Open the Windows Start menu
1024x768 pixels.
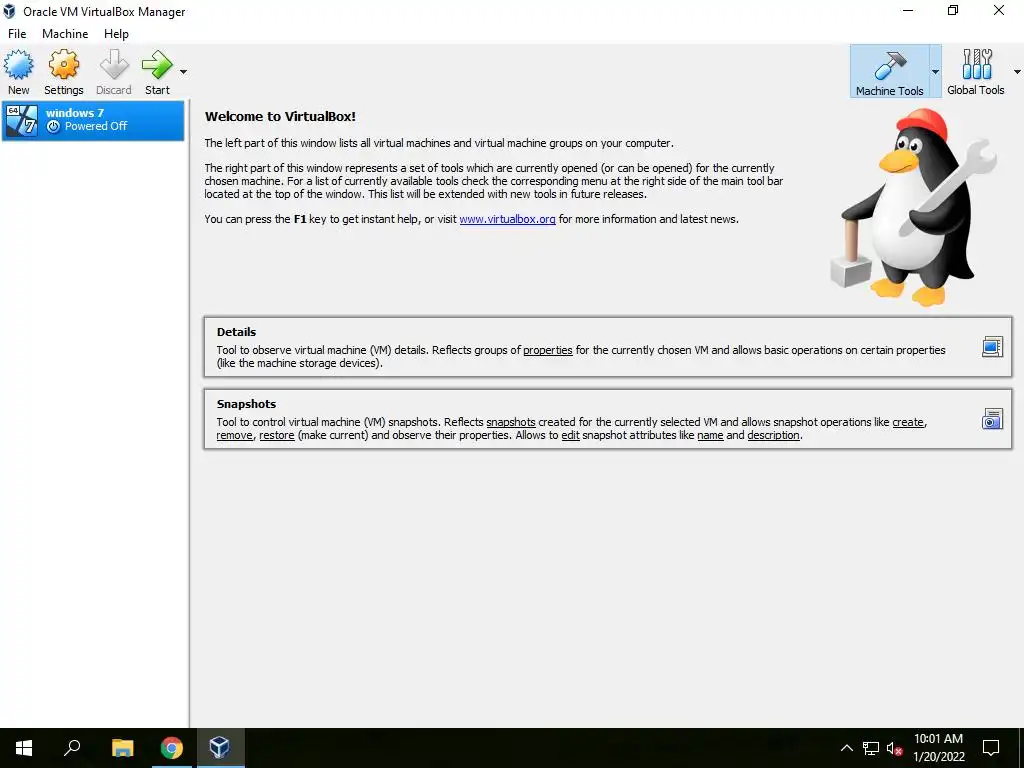click(x=24, y=748)
